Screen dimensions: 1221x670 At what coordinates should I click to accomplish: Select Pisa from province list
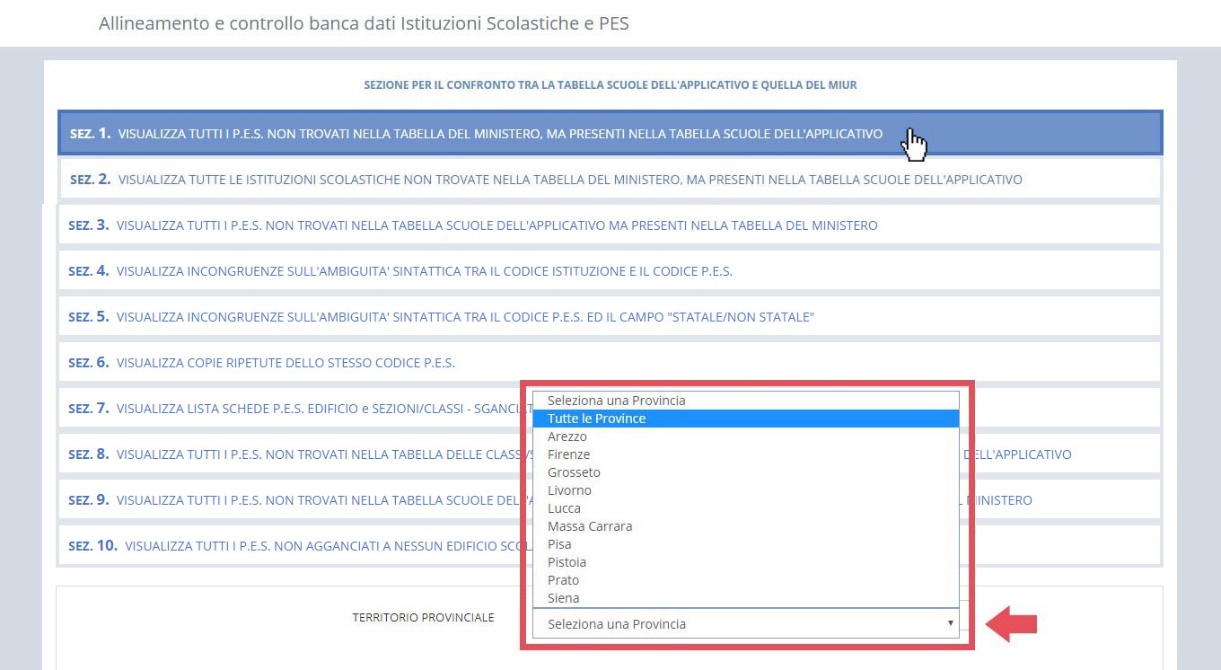pyautogui.click(x=746, y=544)
